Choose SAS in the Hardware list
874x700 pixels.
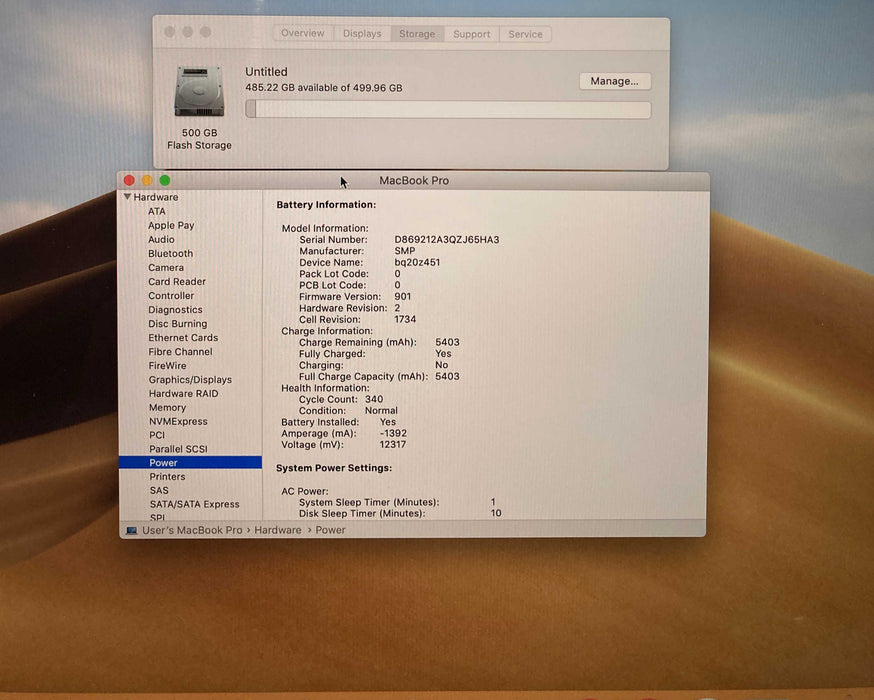[x=159, y=490]
